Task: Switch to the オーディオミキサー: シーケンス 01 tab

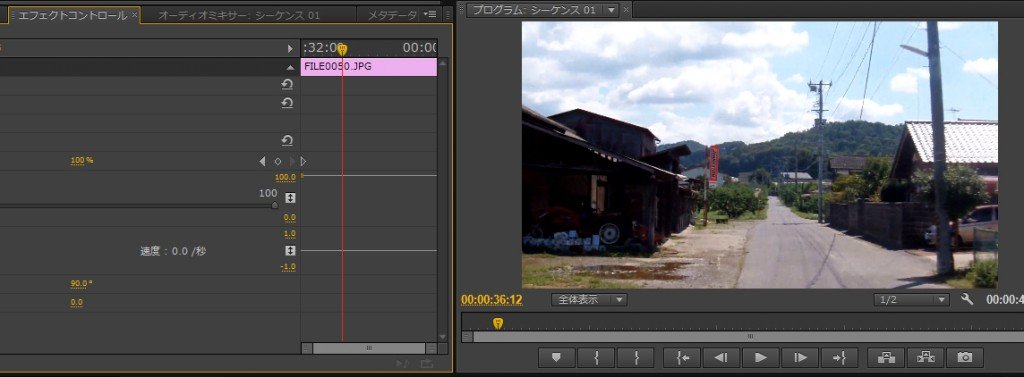Action: coord(239,15)
